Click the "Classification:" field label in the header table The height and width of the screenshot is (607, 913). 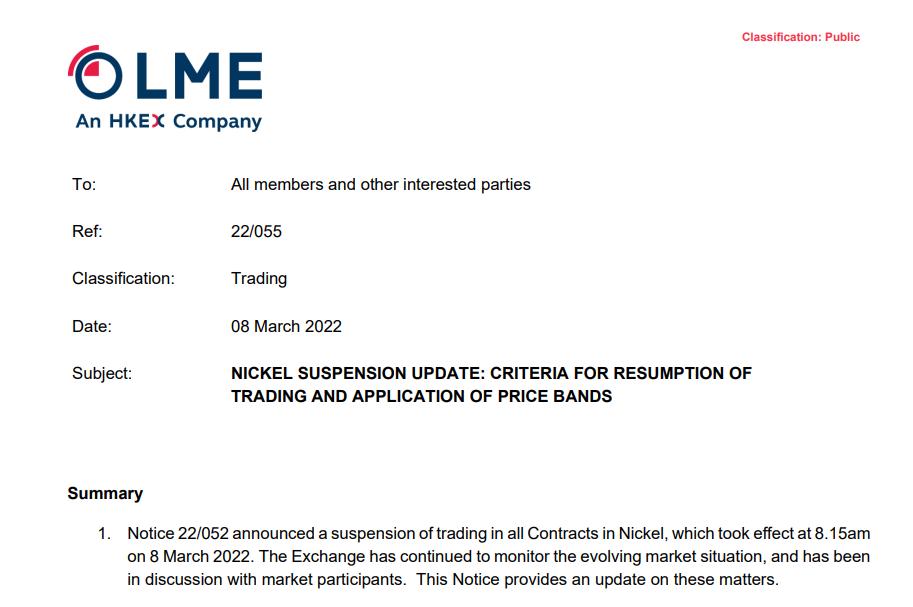click(123, 278)
